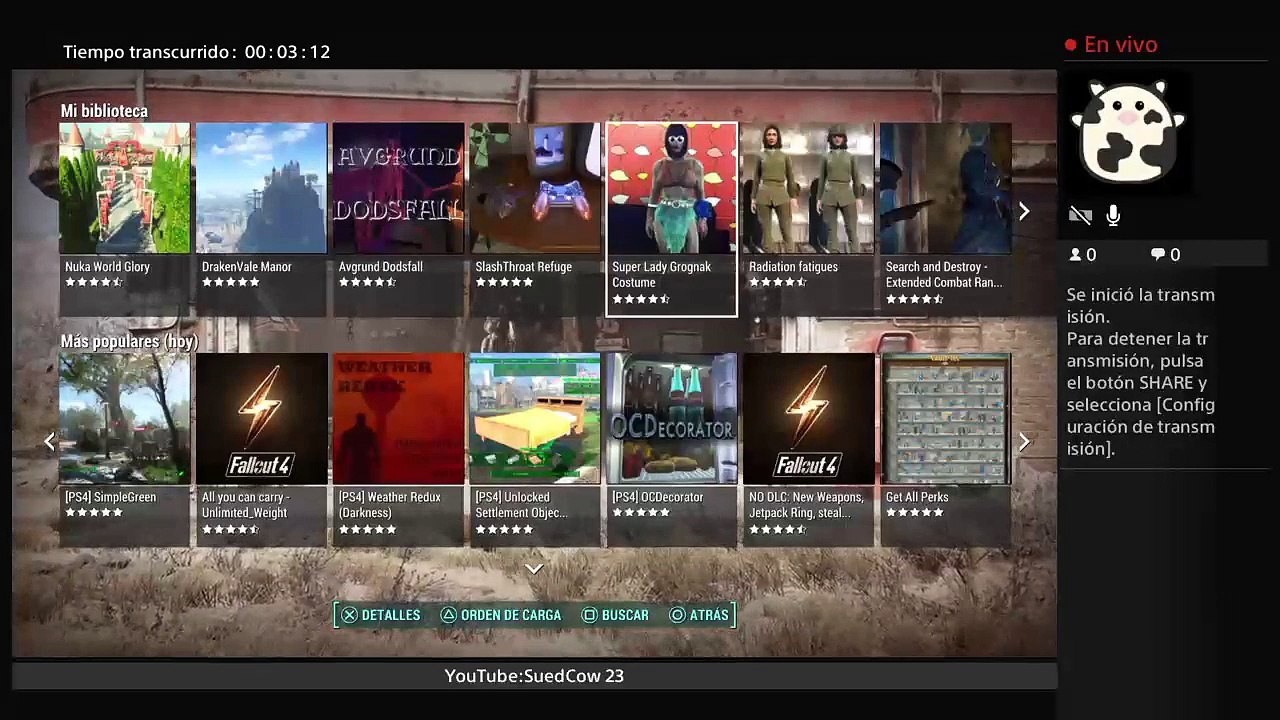Select the [PS4] SimpleGreen mod image
The height and width of the screenshot is (720, 1280).
pyautogui.click(x=125, y=418)
